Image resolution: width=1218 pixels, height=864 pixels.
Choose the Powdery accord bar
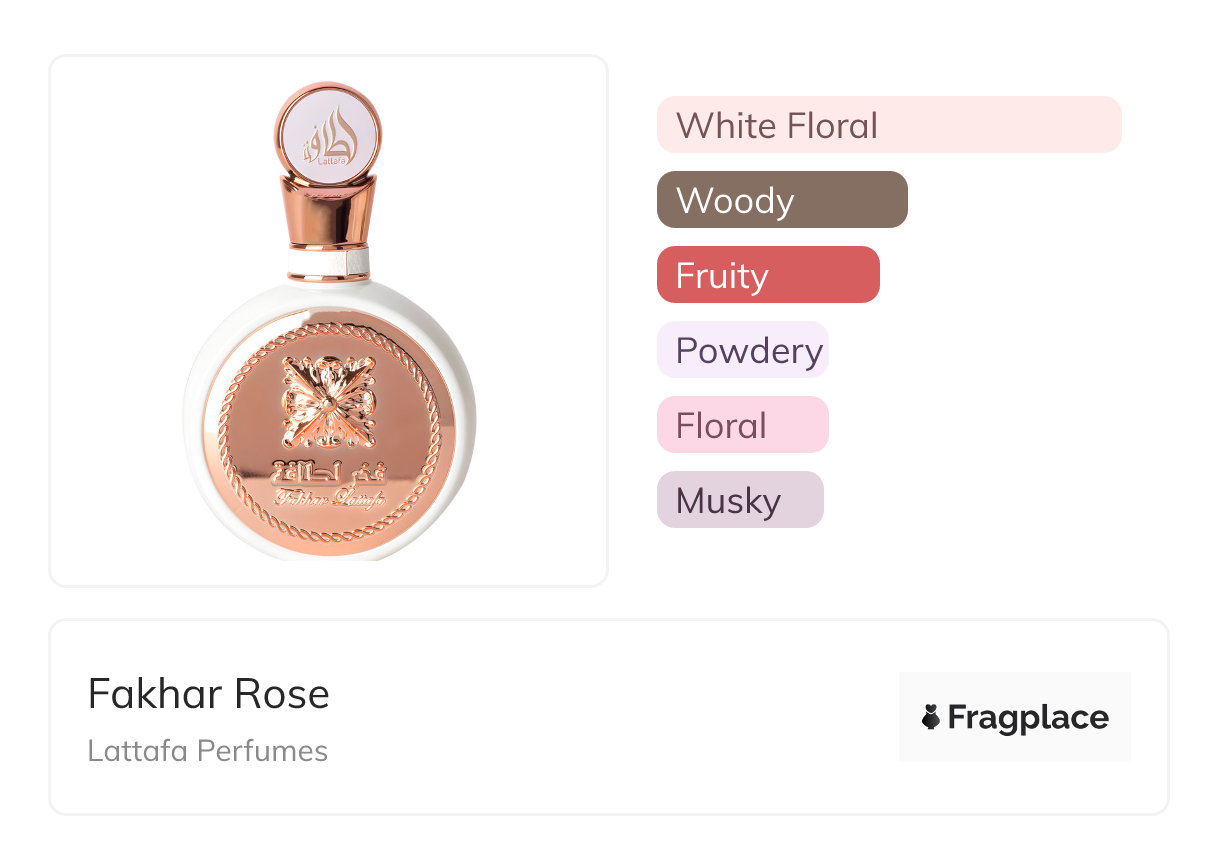(742, 350)
